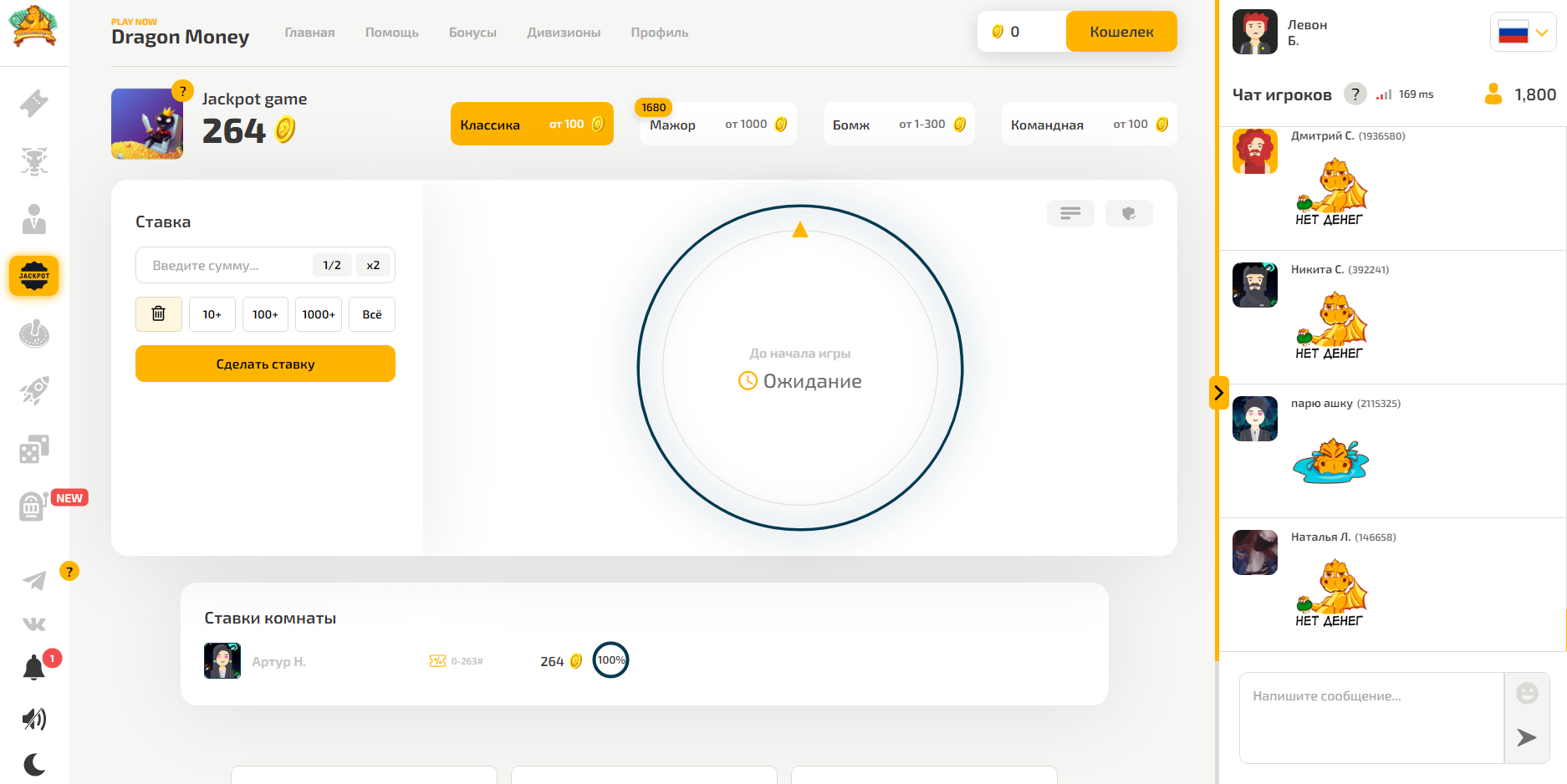1567x784 pixels.
Task: Click connection ping signal icon
Action: pyautogui.click(x=1384, y=94)
